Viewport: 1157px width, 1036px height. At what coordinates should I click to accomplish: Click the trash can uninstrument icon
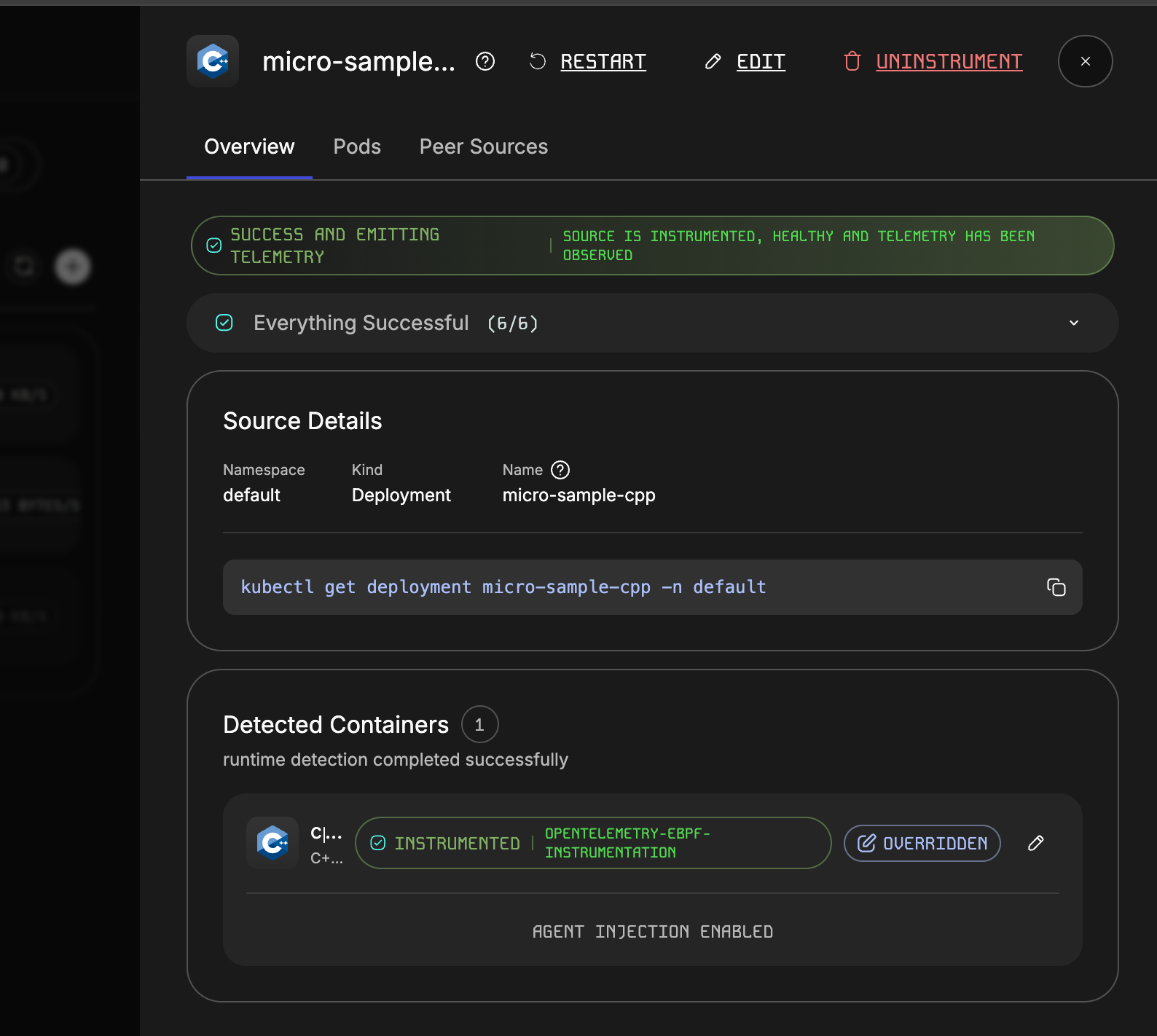click(x=852, y=61)
